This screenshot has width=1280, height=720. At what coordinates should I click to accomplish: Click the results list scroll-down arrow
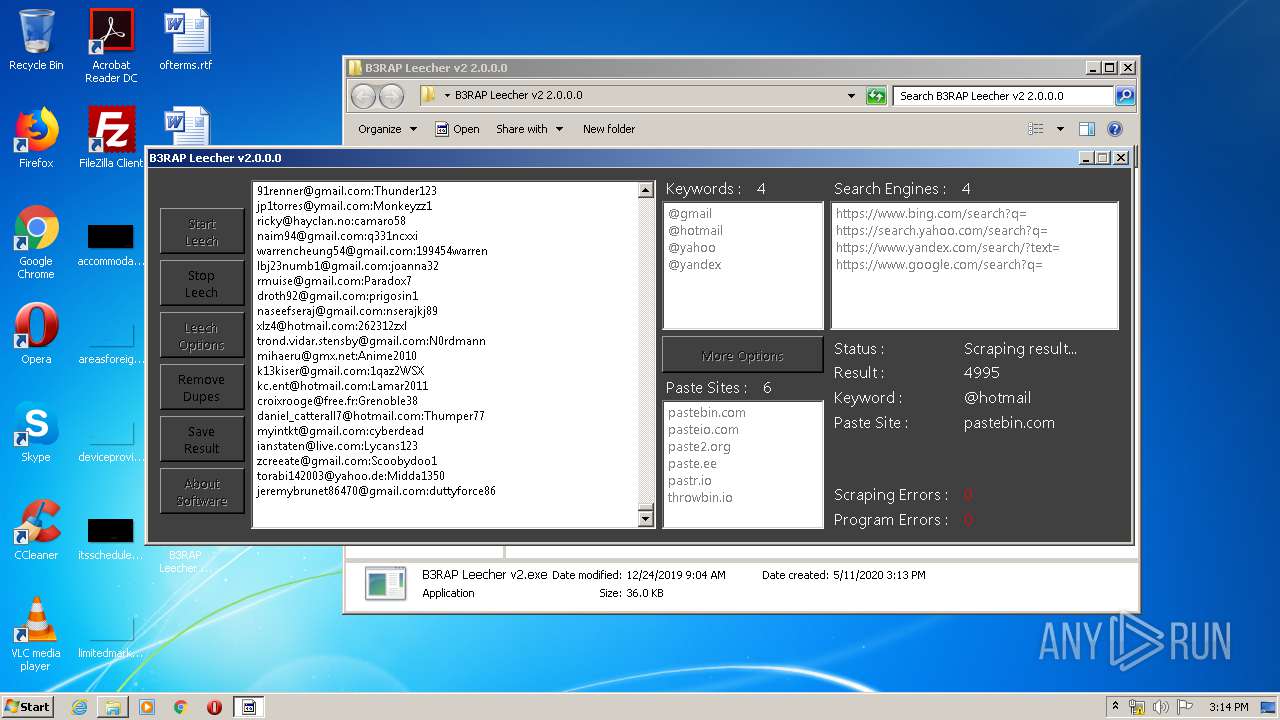tap(645, 518)
